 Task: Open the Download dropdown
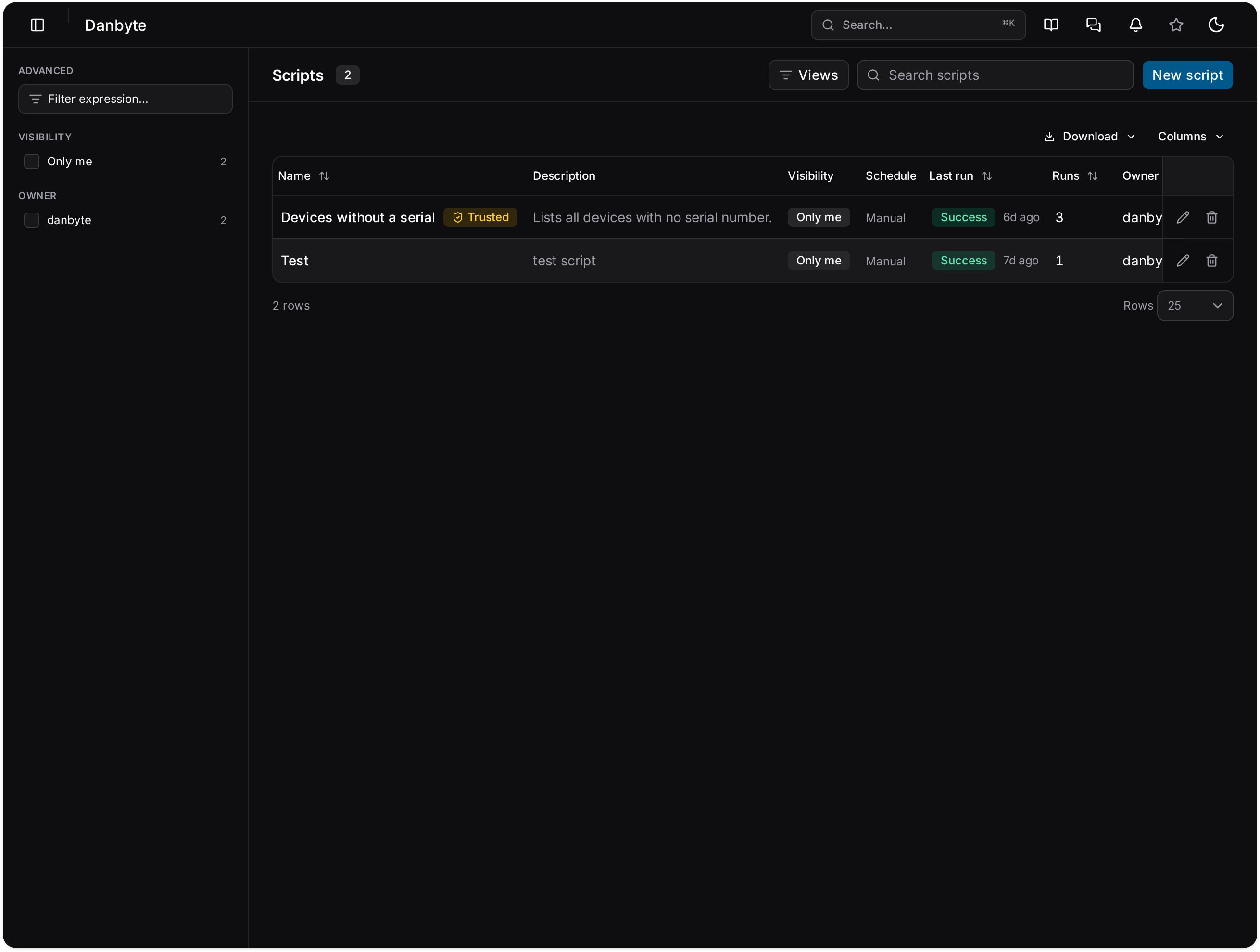1089,136
